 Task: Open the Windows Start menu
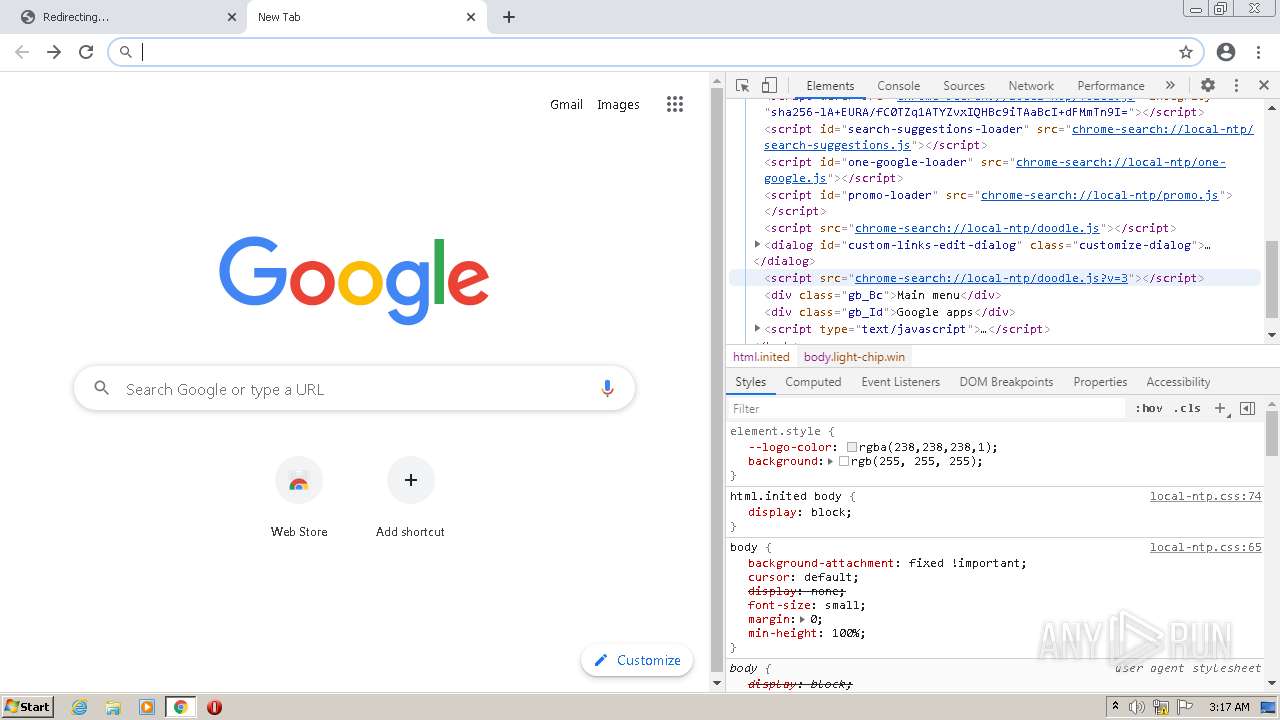pos(28,706)
